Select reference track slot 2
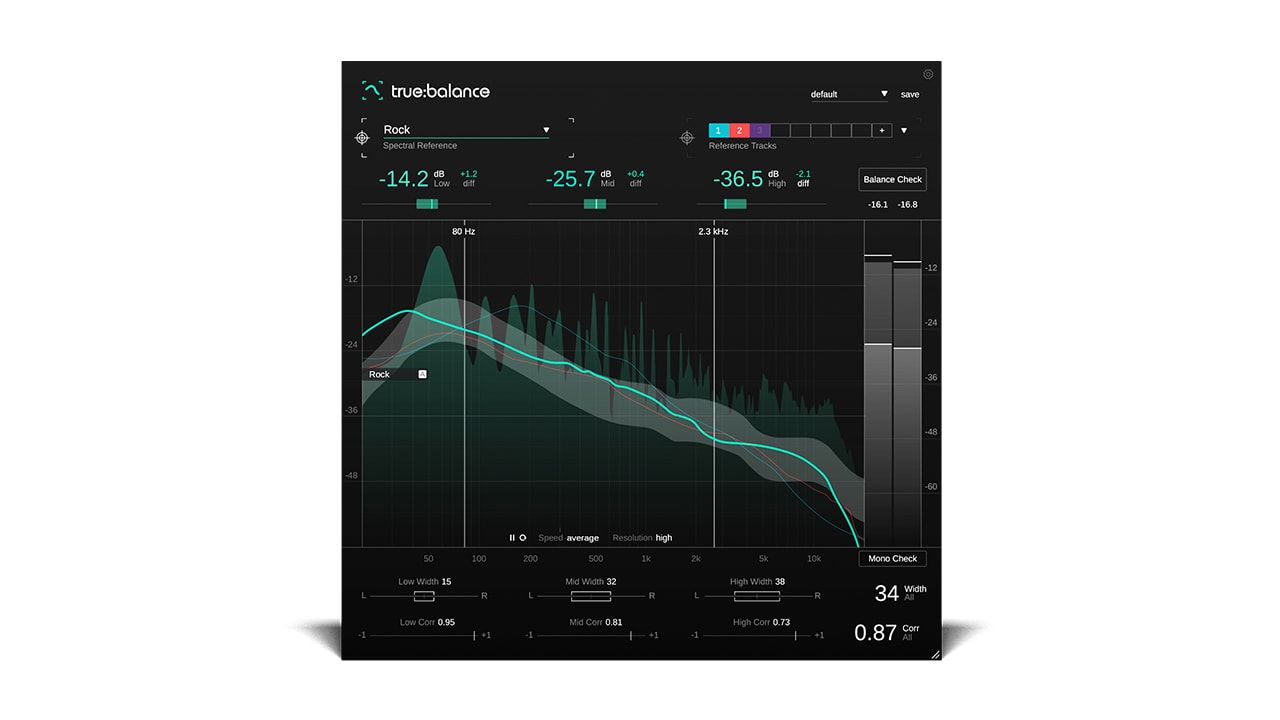The width and height of the screenshot is (1280, 720). click(x=739, y=130)
